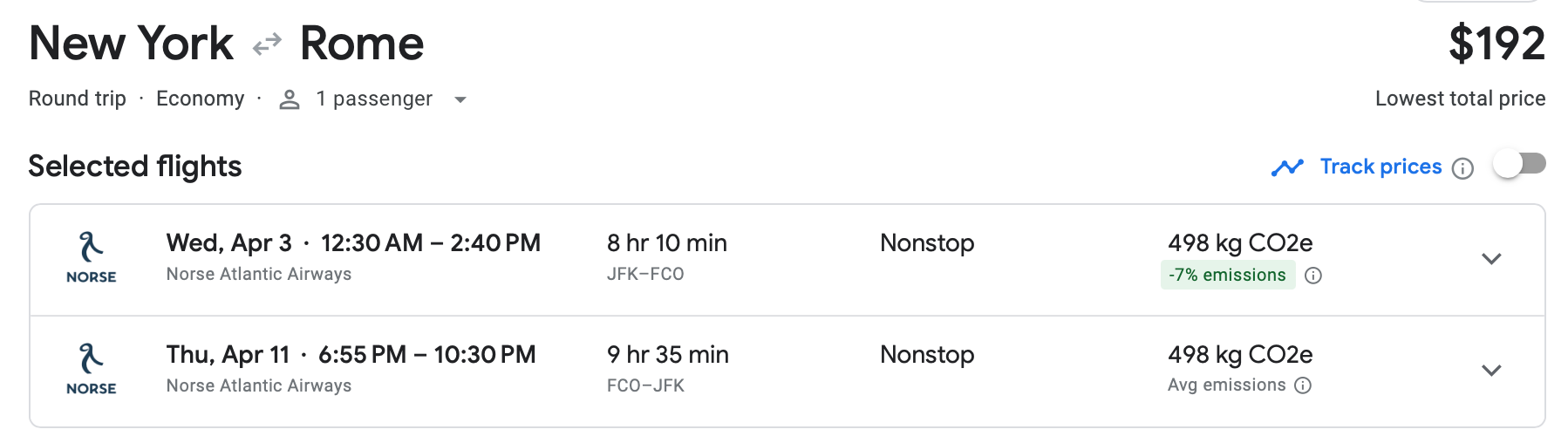
Task: Click the JFK–FCO route label
Action: tap(645, 275)
